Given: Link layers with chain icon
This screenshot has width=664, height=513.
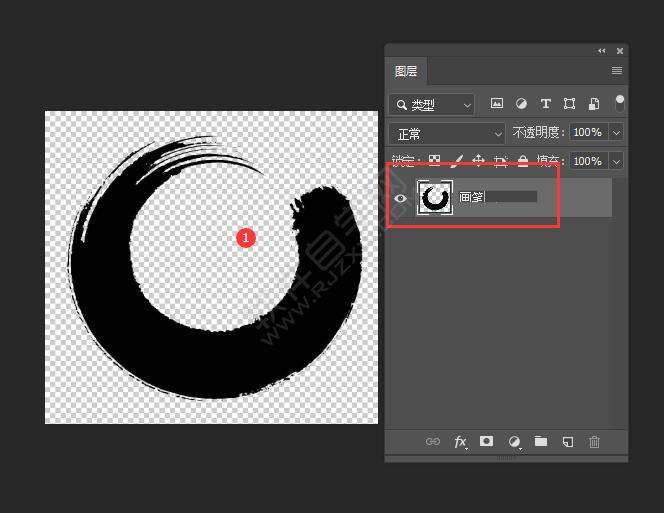Looking at the screenshot, I should [x=433, y=442].
